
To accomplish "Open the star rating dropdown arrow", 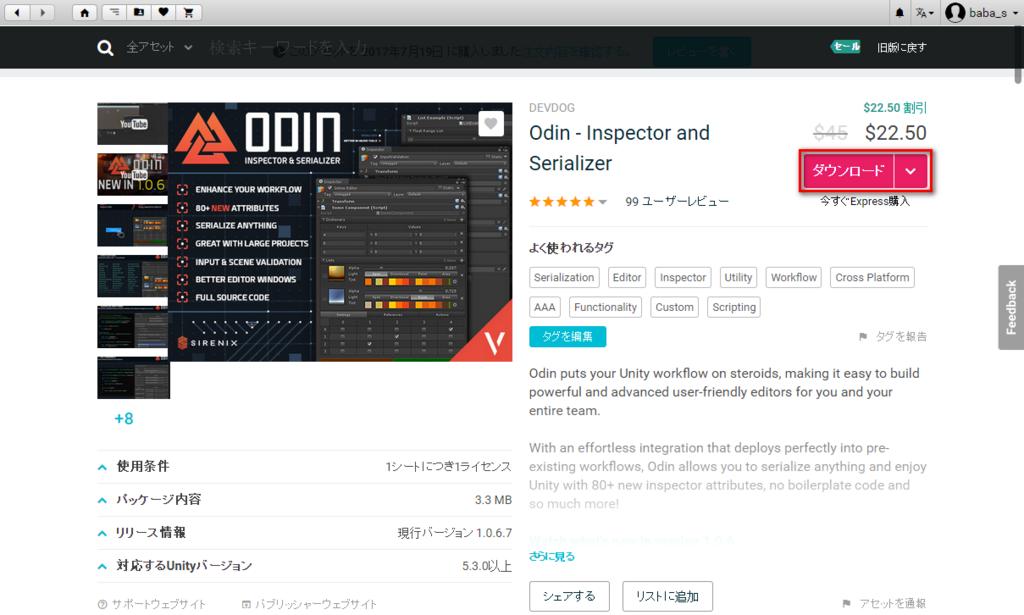I will click(x=603, y=202).
